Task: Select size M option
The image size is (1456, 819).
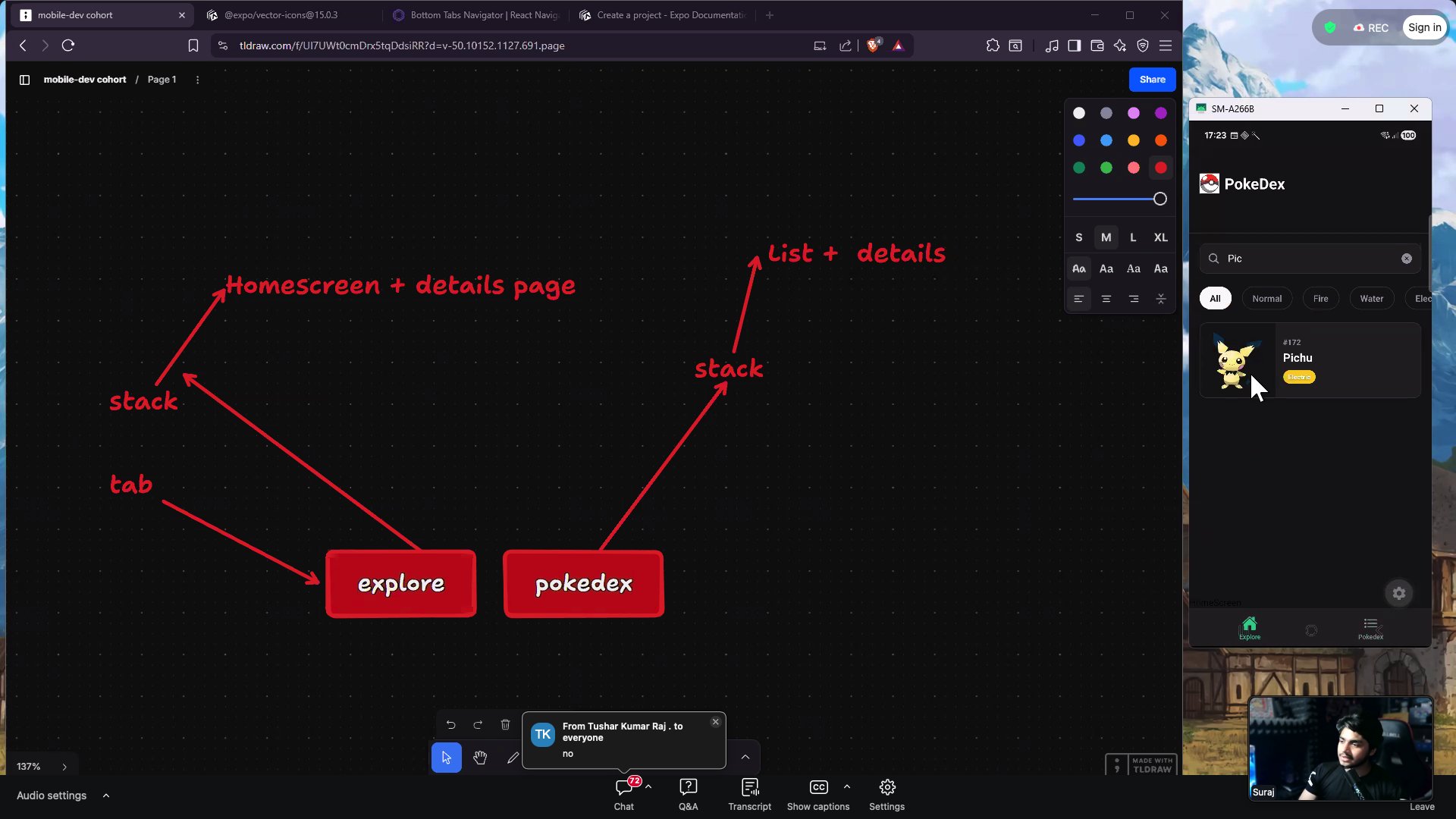Action: [x=1106, y=237]
